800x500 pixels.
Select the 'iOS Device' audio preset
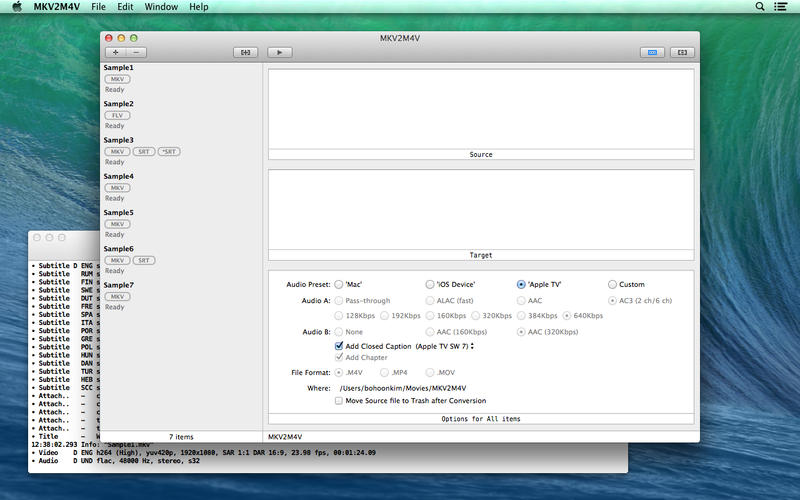(x=430, y=284)
